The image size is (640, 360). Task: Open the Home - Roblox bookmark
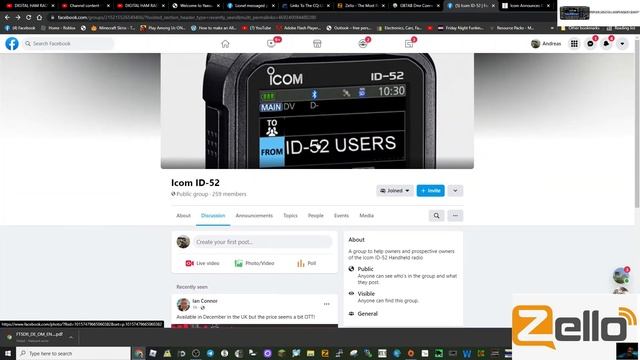coord(58,28)
